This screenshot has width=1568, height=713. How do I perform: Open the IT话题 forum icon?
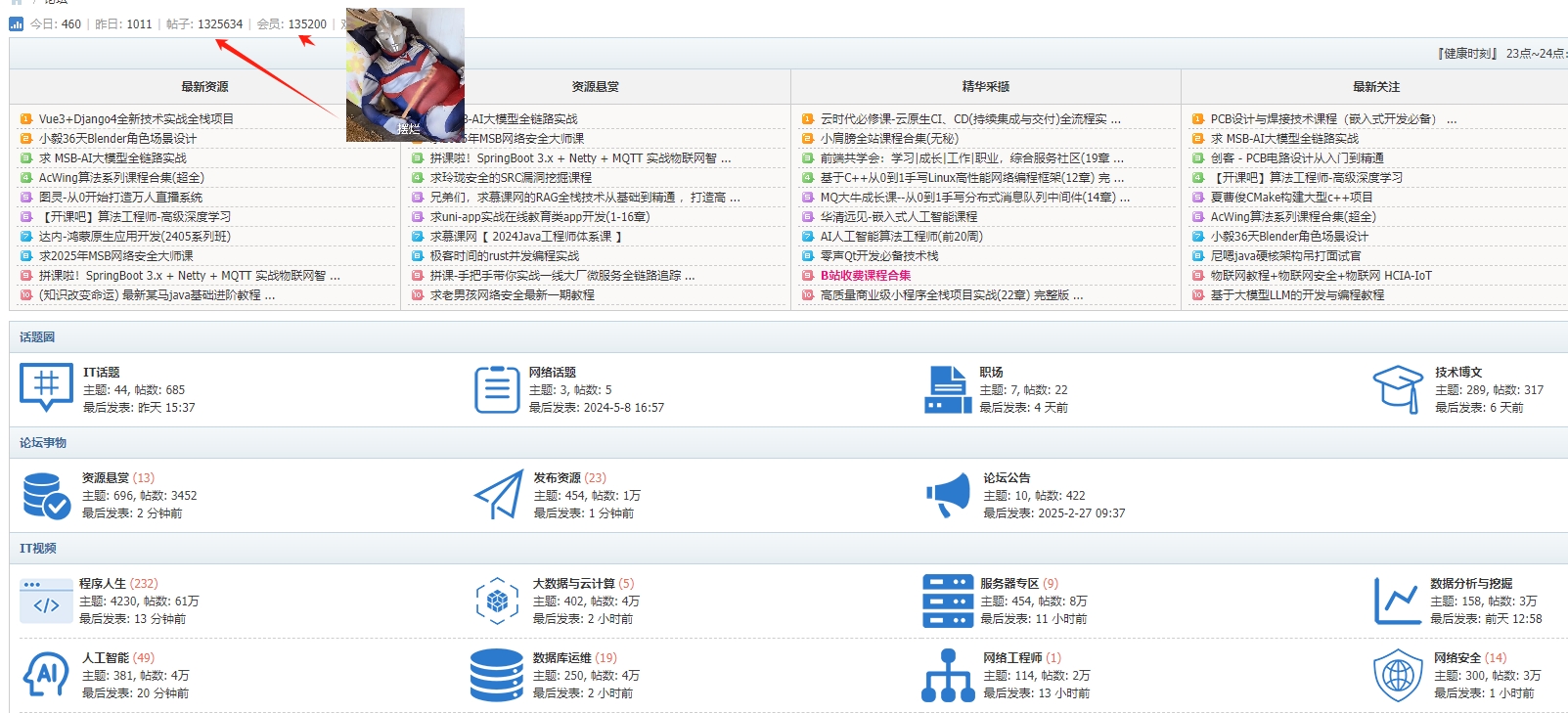pyautogui.click(x=46, y=387)
